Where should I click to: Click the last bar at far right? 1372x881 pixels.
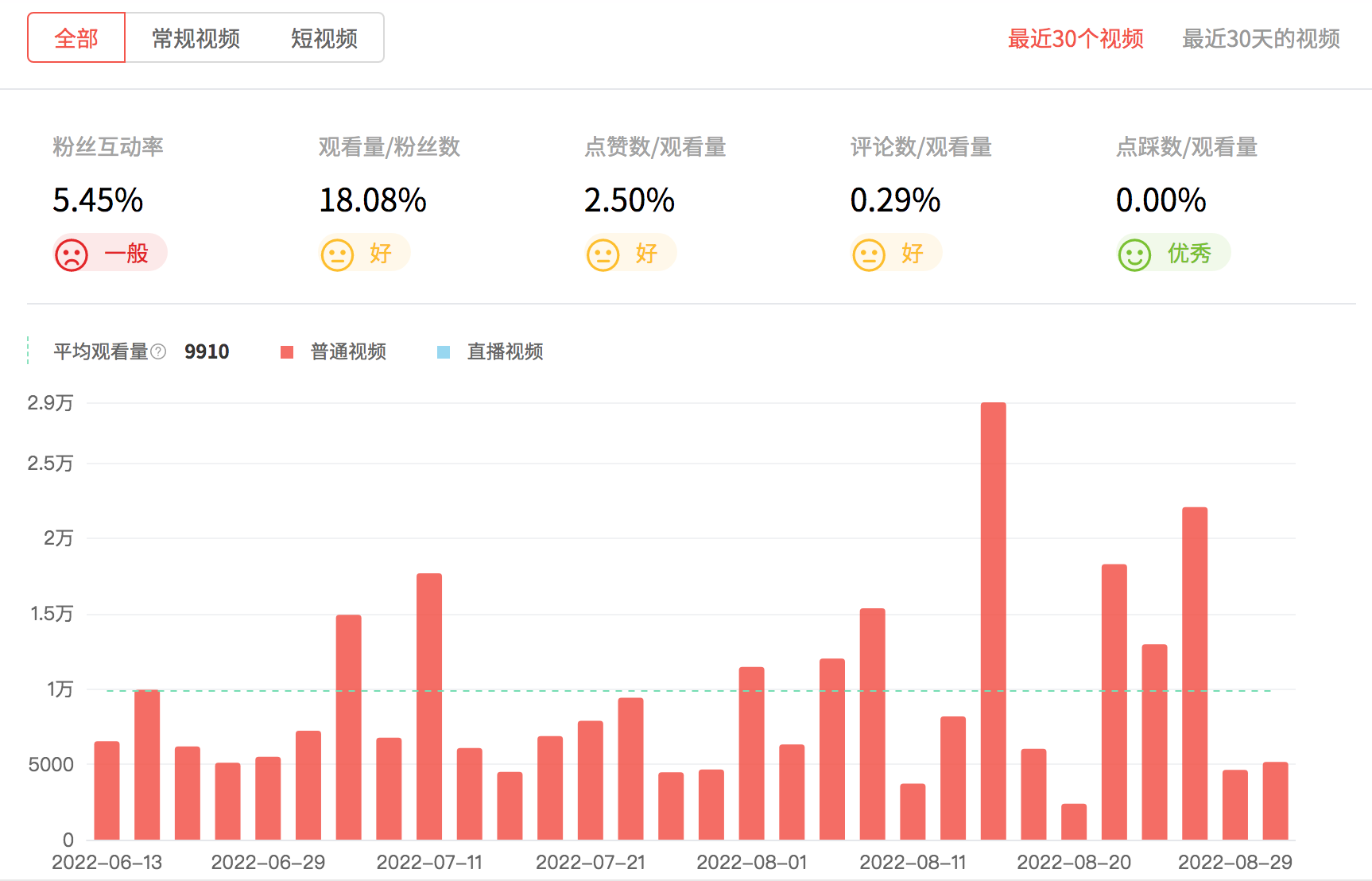(1275, 801)
